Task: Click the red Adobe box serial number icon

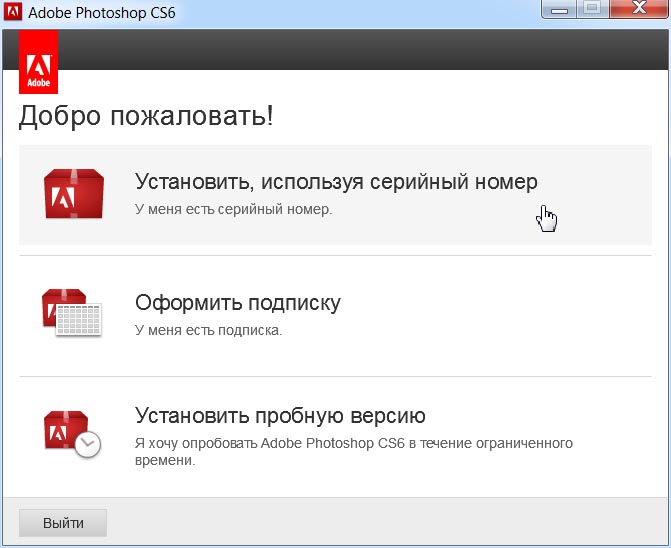Action: (74, 194)
